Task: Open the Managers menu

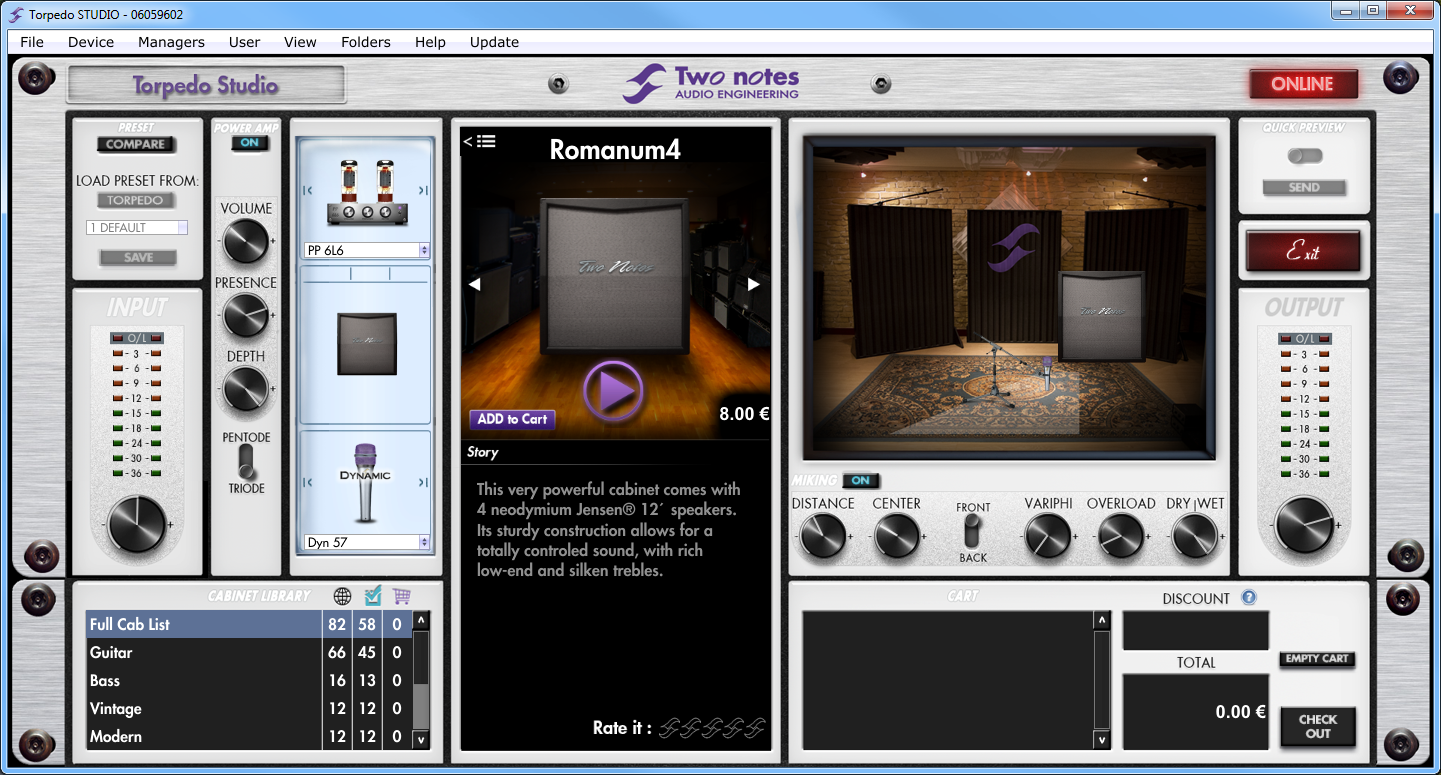Action: [171, 42]
